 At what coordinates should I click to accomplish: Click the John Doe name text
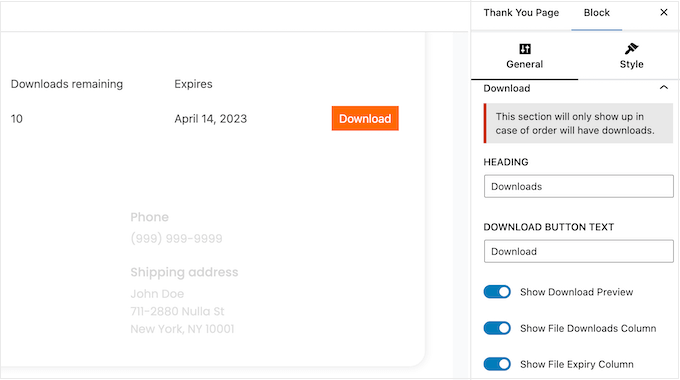point(157,294)
